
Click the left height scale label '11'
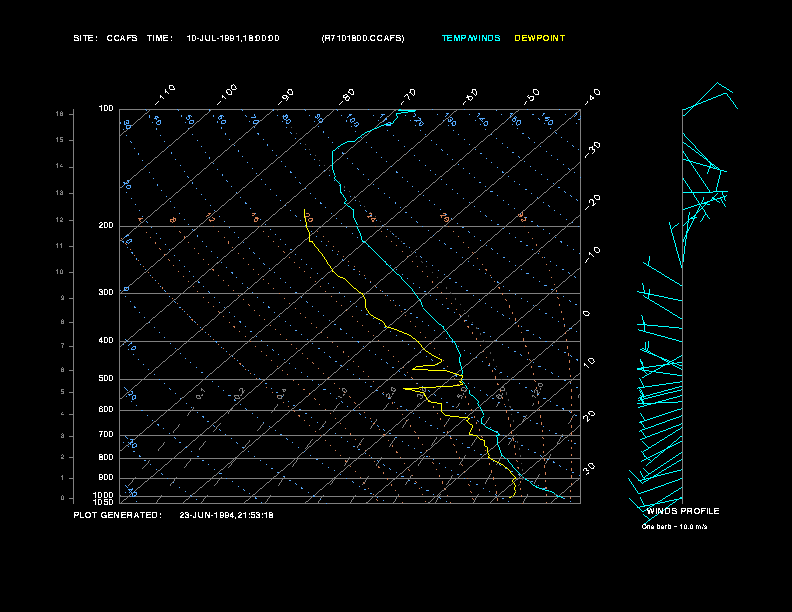[60, 246]
